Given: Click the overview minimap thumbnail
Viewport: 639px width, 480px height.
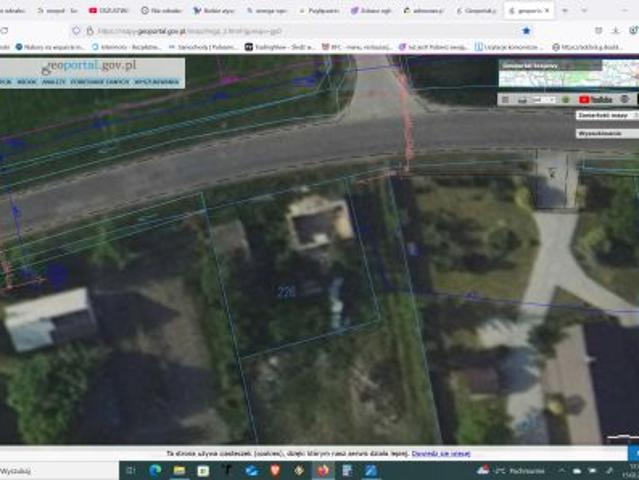Looking at the screenshot, I should 569,73.
